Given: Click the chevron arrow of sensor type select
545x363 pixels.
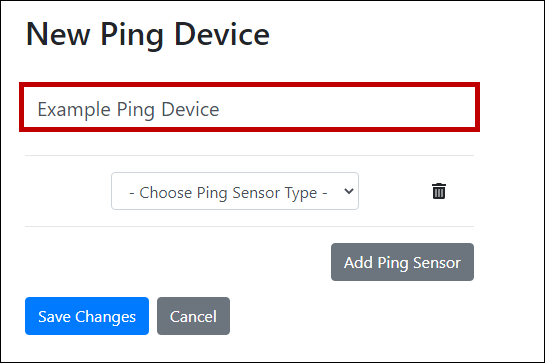Looking at the screenshot, I should 349,191.
